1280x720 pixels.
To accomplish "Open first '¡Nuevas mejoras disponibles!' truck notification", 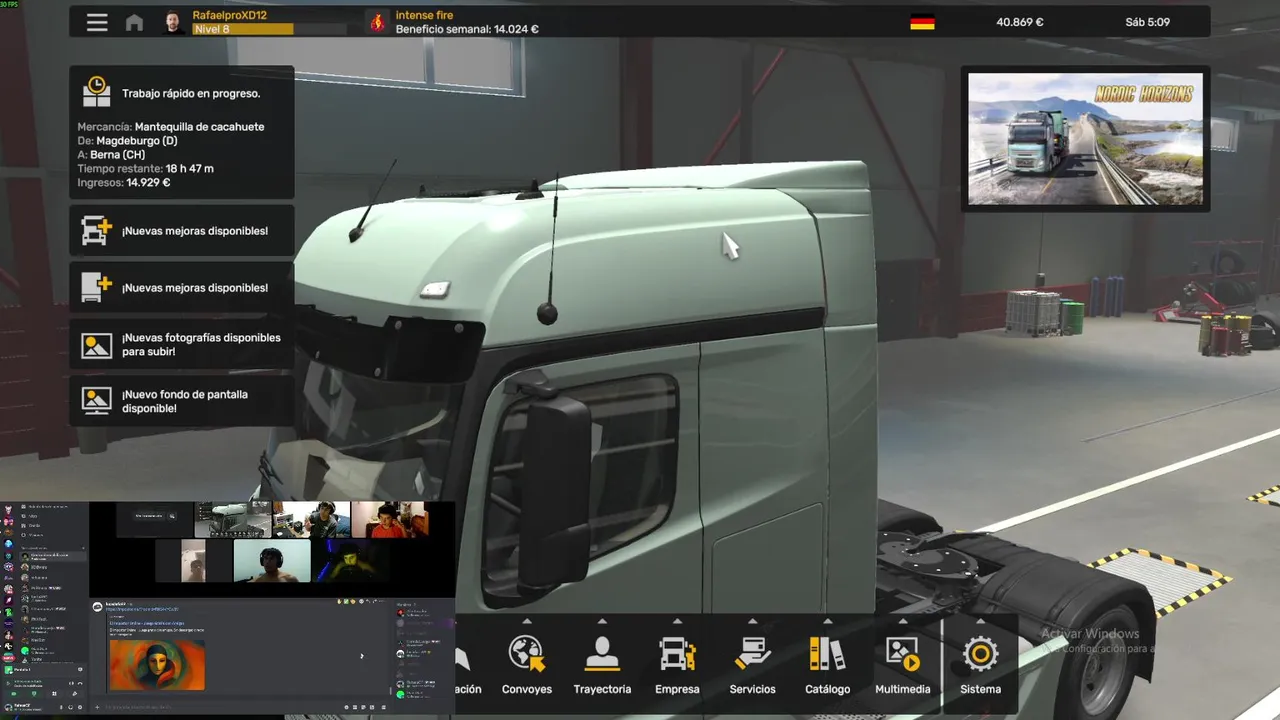I will click(x=182, y=230).
